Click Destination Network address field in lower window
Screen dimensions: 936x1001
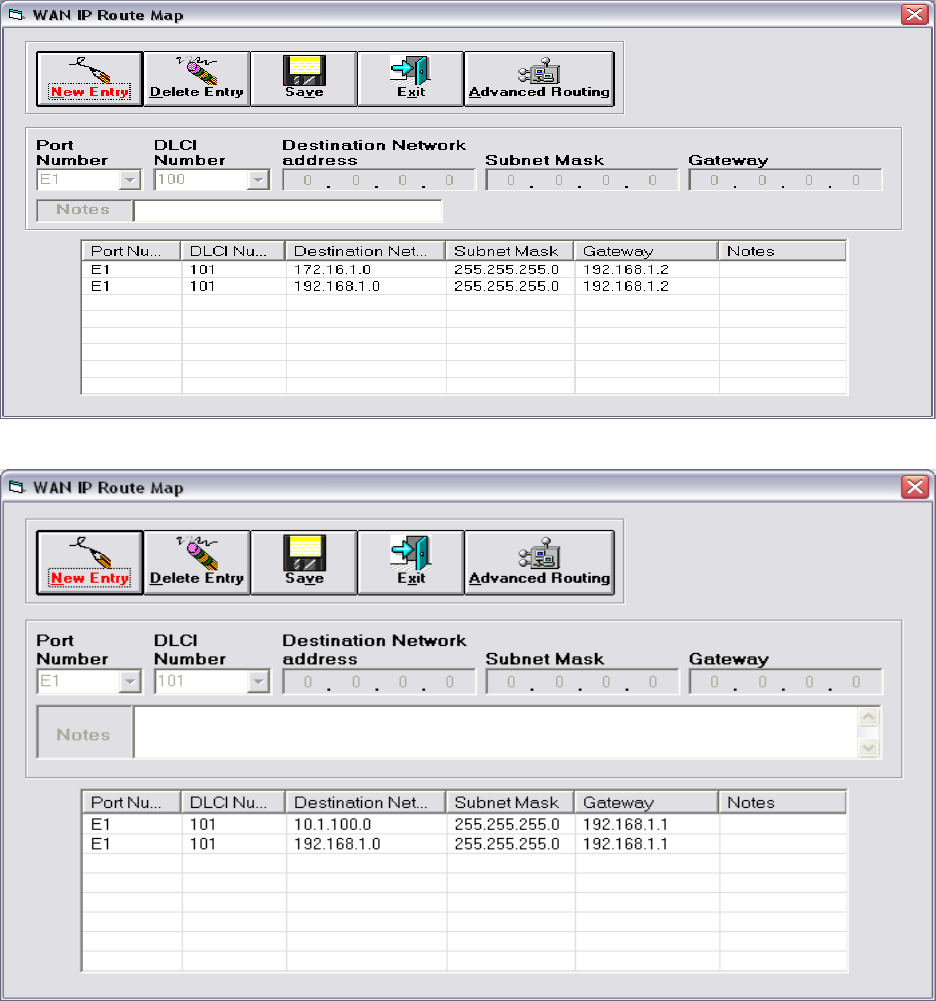(x=379, y=682)
